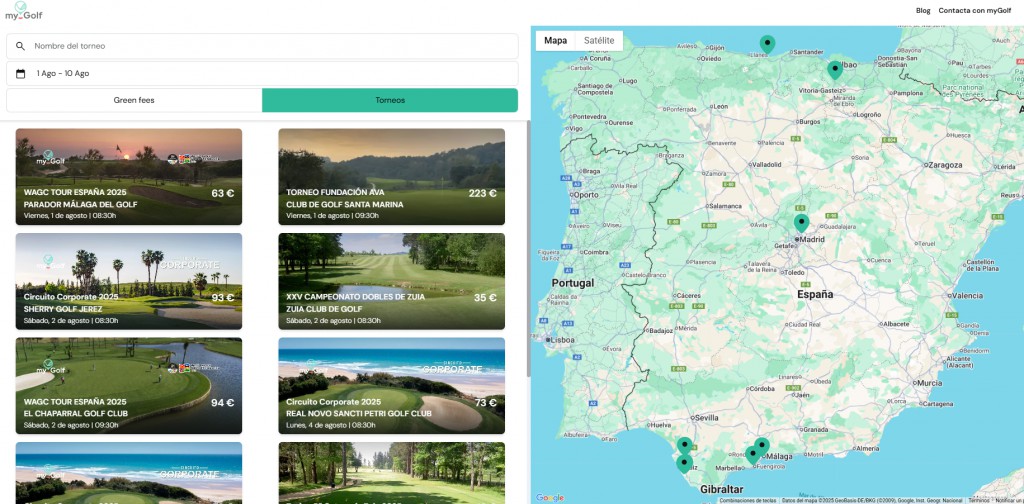Click the Portugal country label on map
Viewport: 1024px width, 504px height.
point(573,283)
